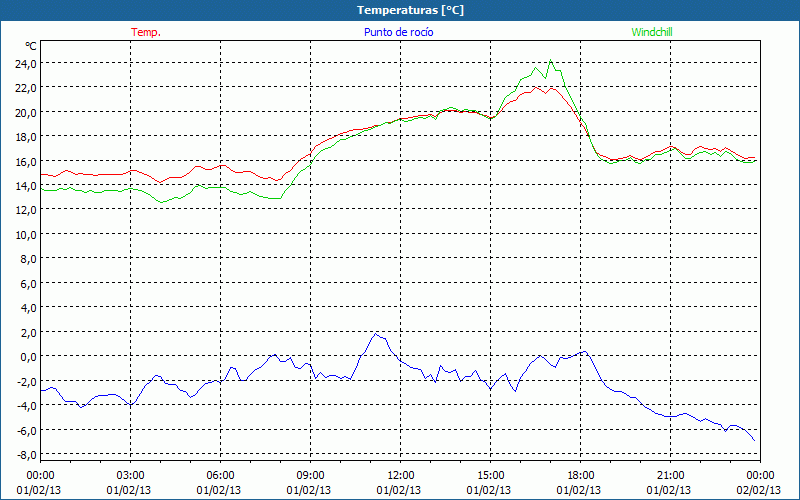Click the 24,0 y-axis value
The image size is (800, 500).
(x=26, y=63)
